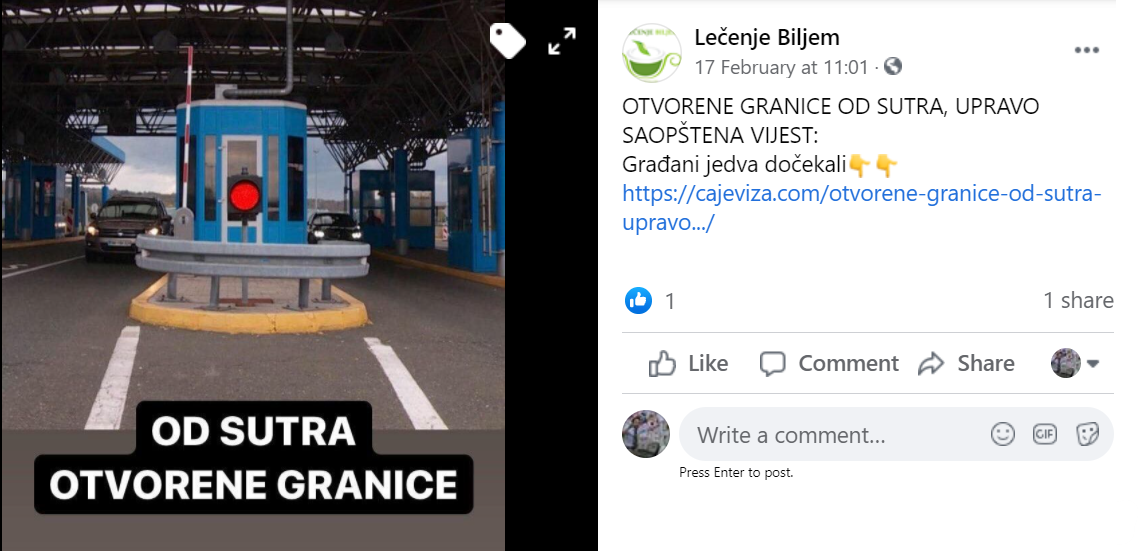This screenshot has height=551, width=1140.
Task: Click the Comment button
Action: [829, 363]
